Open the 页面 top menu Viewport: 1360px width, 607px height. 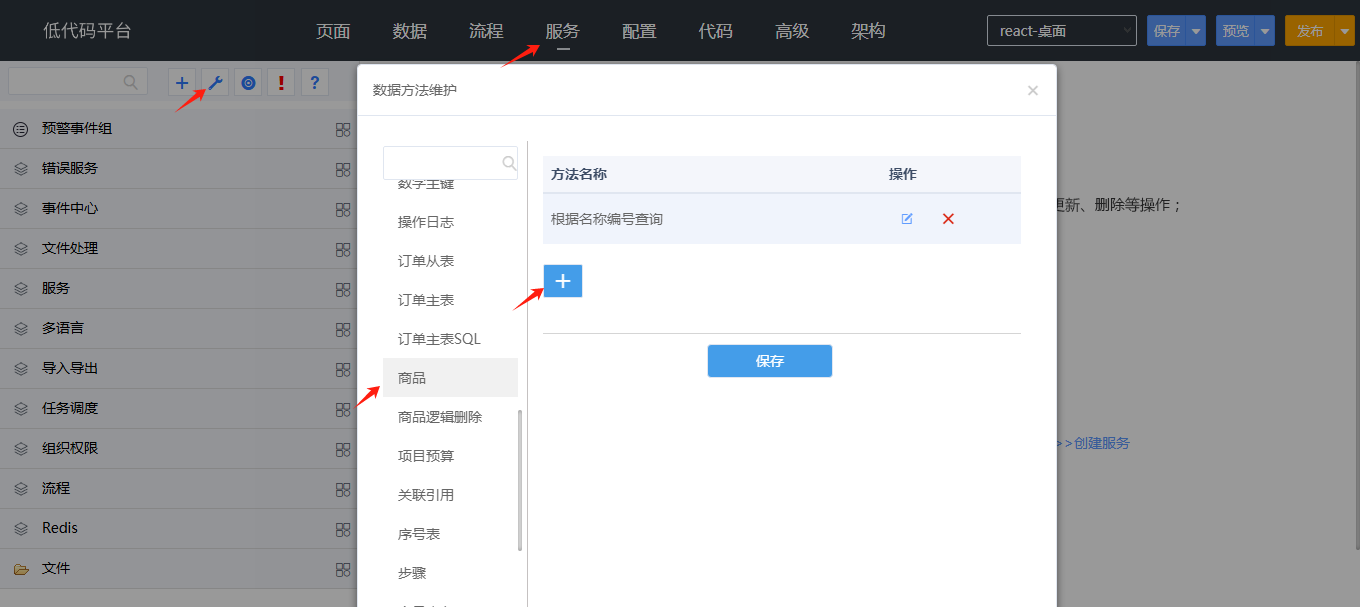coord(333,31)
